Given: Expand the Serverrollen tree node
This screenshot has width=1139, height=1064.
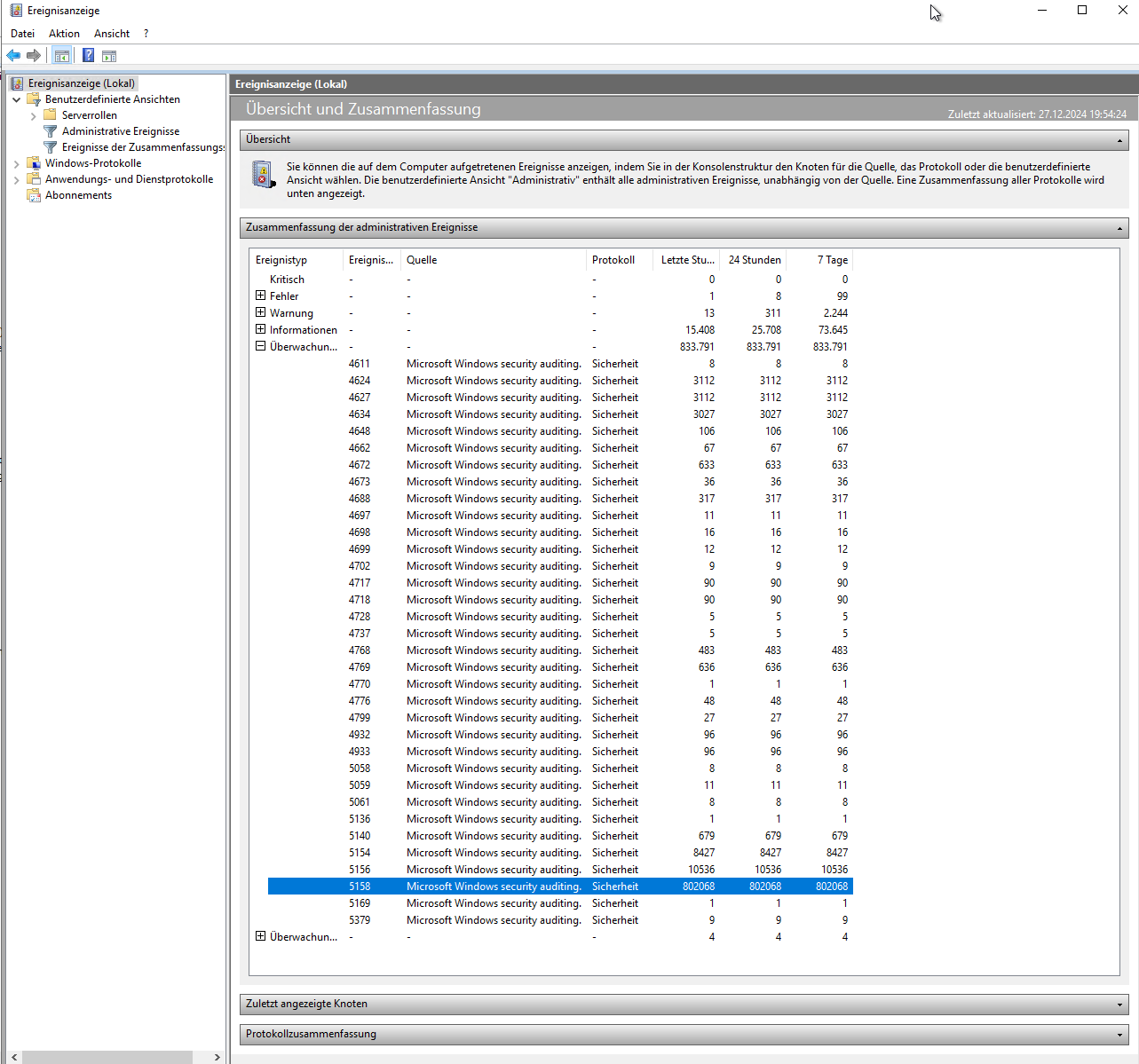Looking at the screenshot, I should click(x=34, y=115).
